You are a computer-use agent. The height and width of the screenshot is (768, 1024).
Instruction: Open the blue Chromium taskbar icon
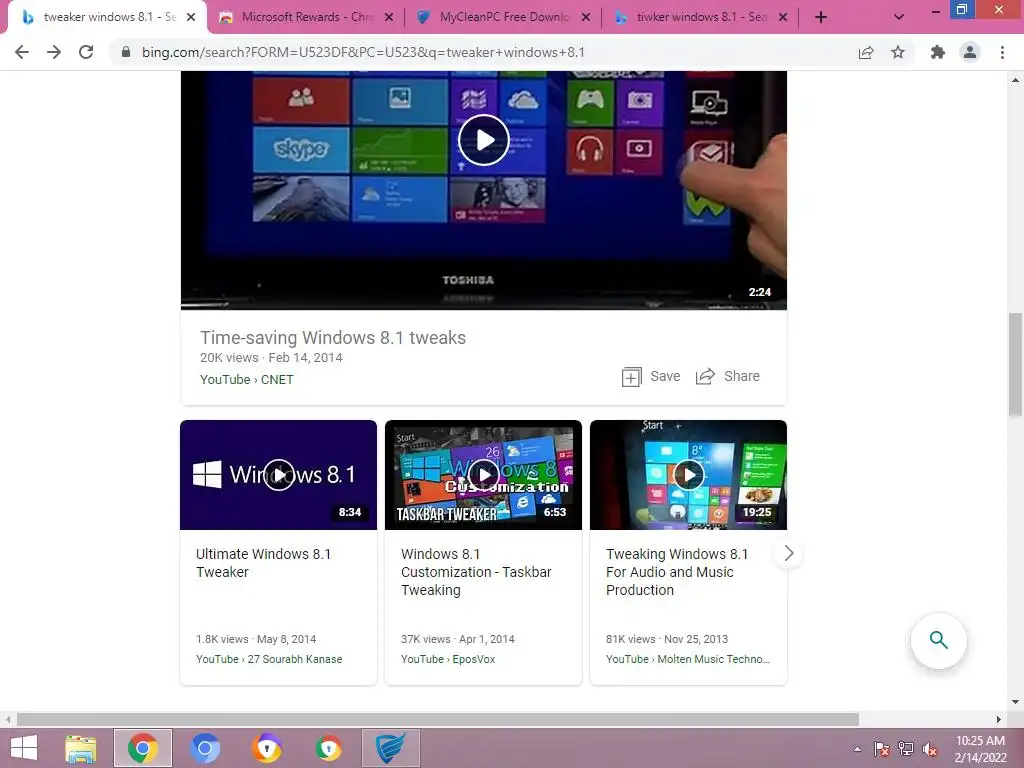(204, 748)
